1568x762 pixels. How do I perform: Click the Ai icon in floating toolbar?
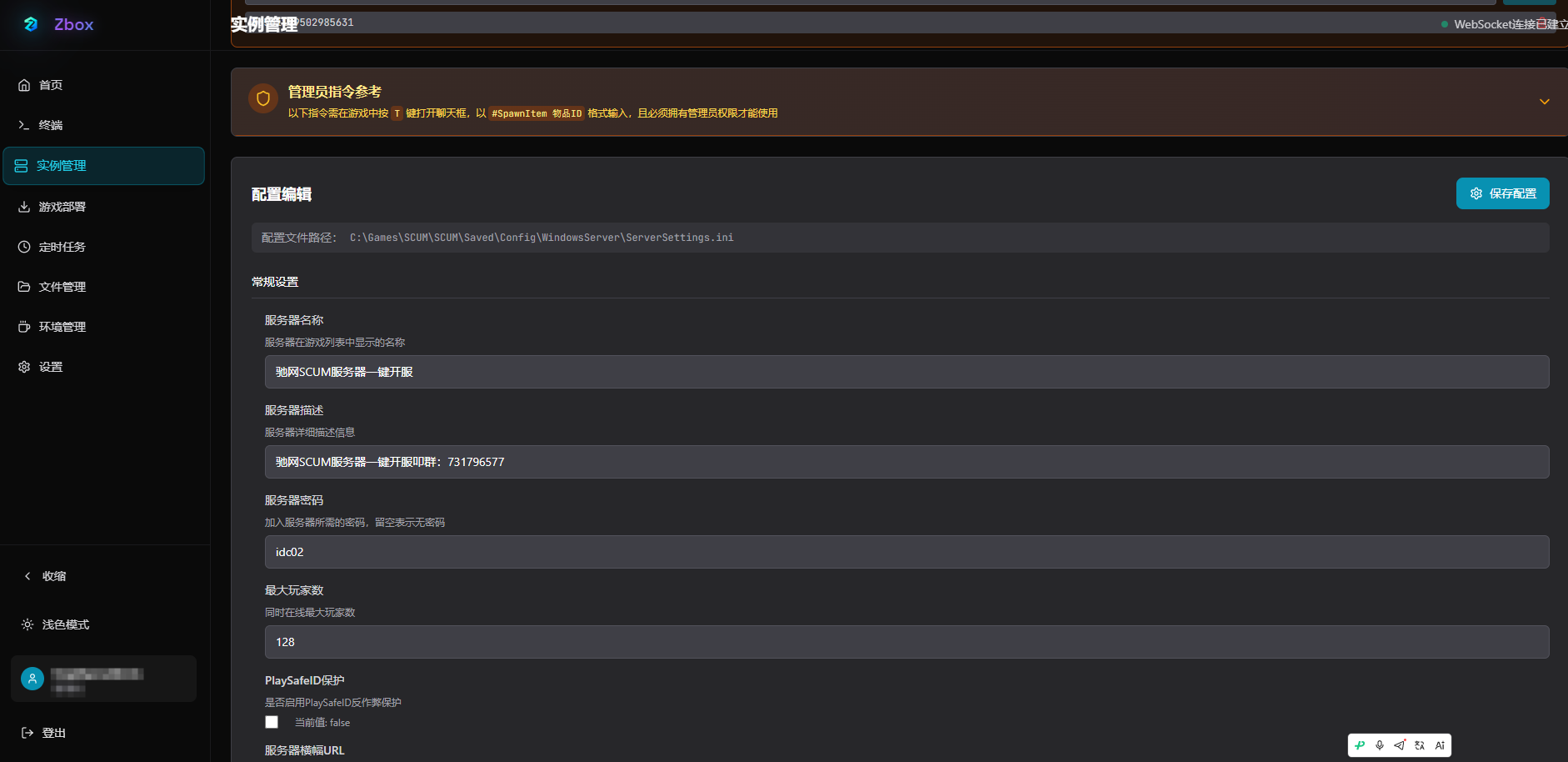tap(1440, 745)
